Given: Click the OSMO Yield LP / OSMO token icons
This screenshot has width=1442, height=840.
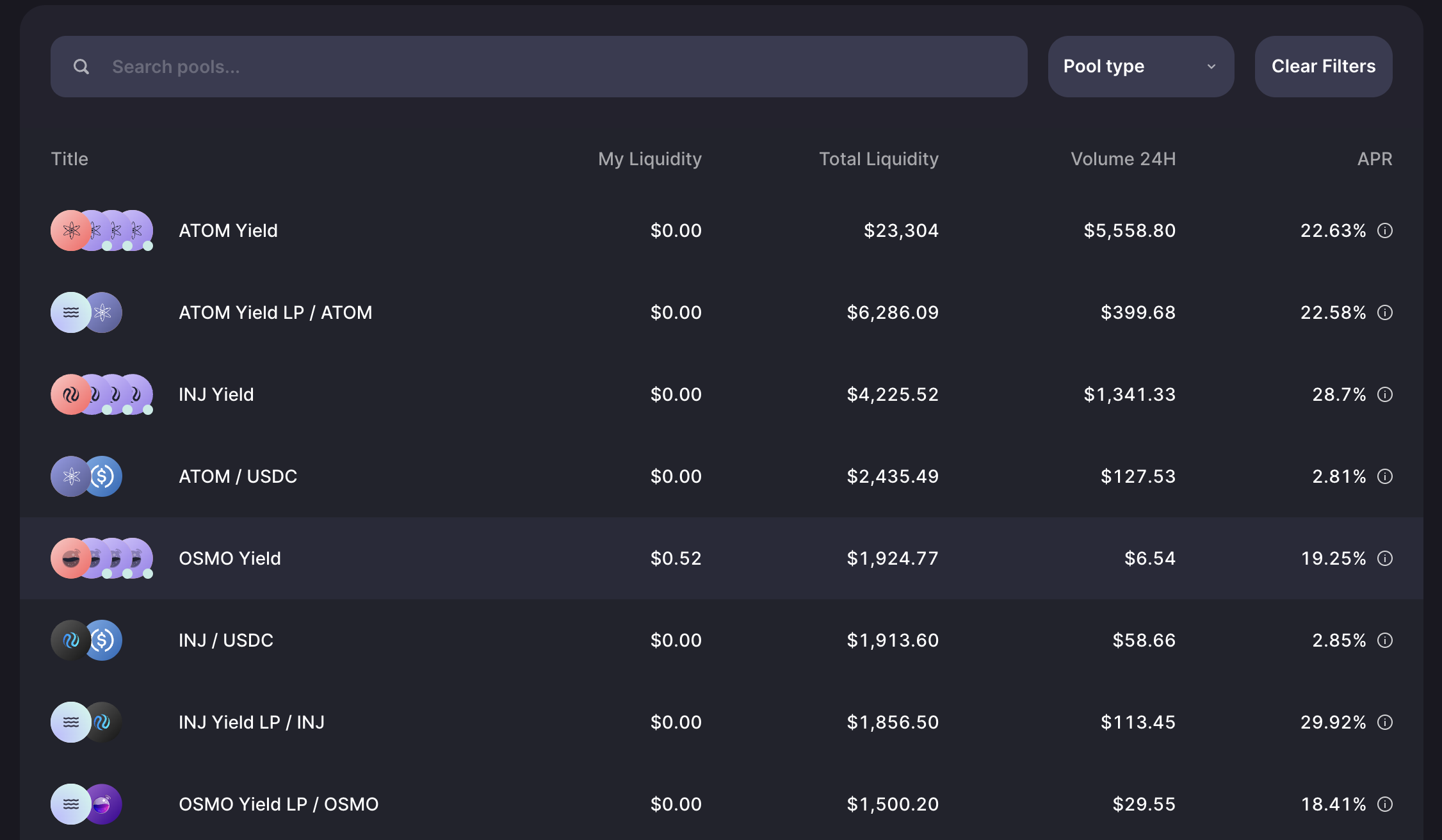Looking at the screenshot, I should (86, 804).
